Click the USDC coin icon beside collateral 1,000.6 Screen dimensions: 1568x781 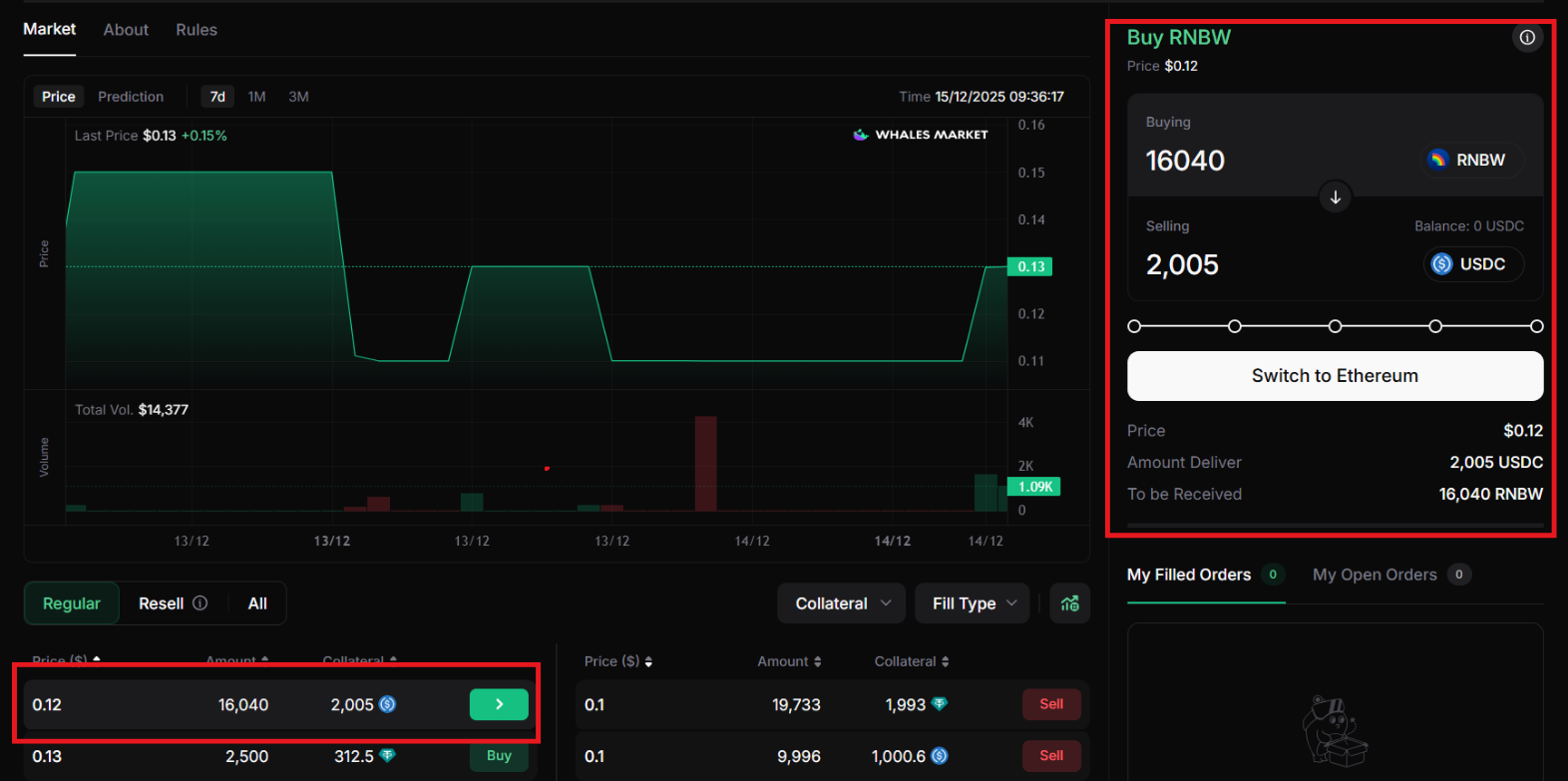click(940, 756)
